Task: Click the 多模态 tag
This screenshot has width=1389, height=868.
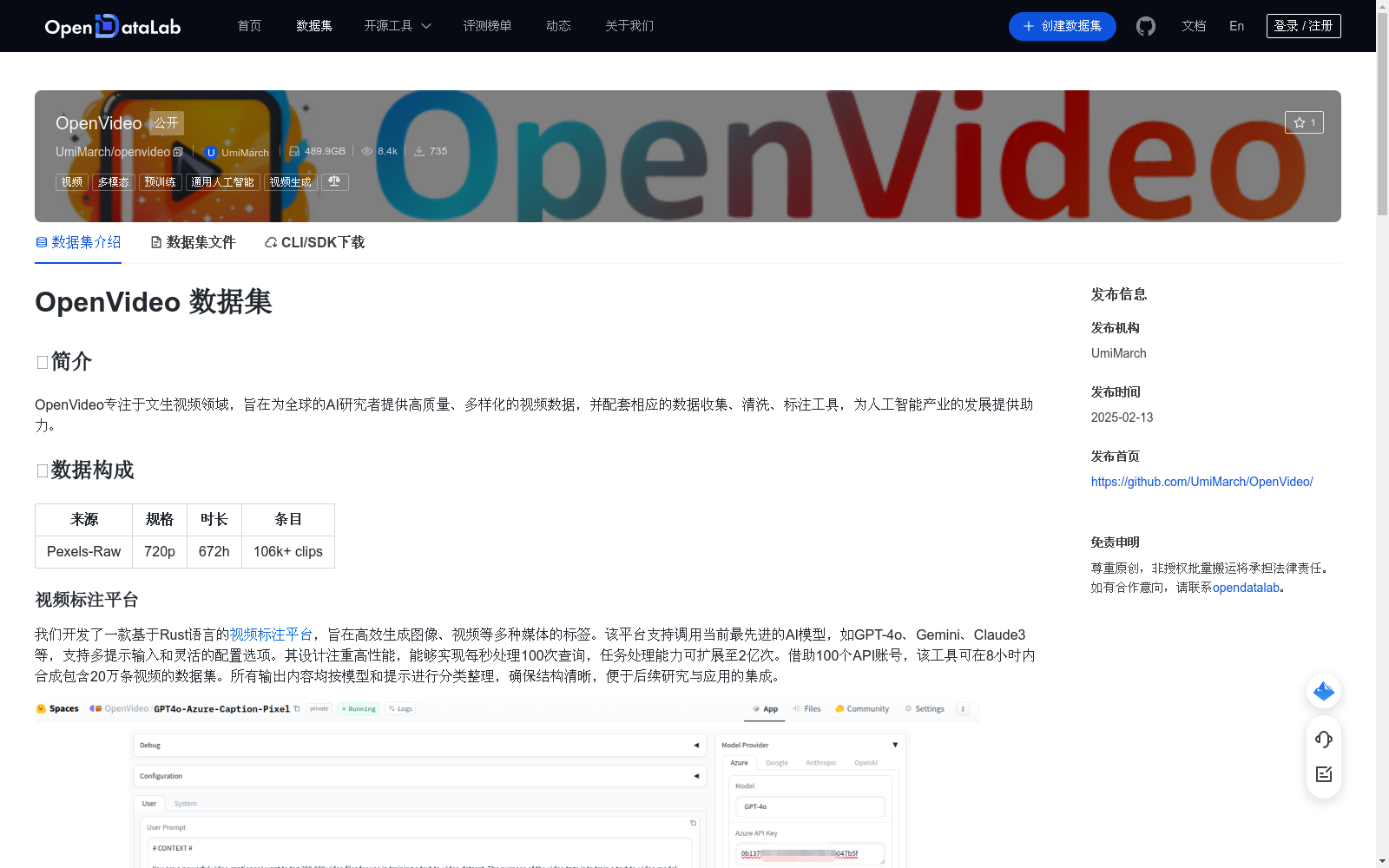Action: click(x=113, y=182)
